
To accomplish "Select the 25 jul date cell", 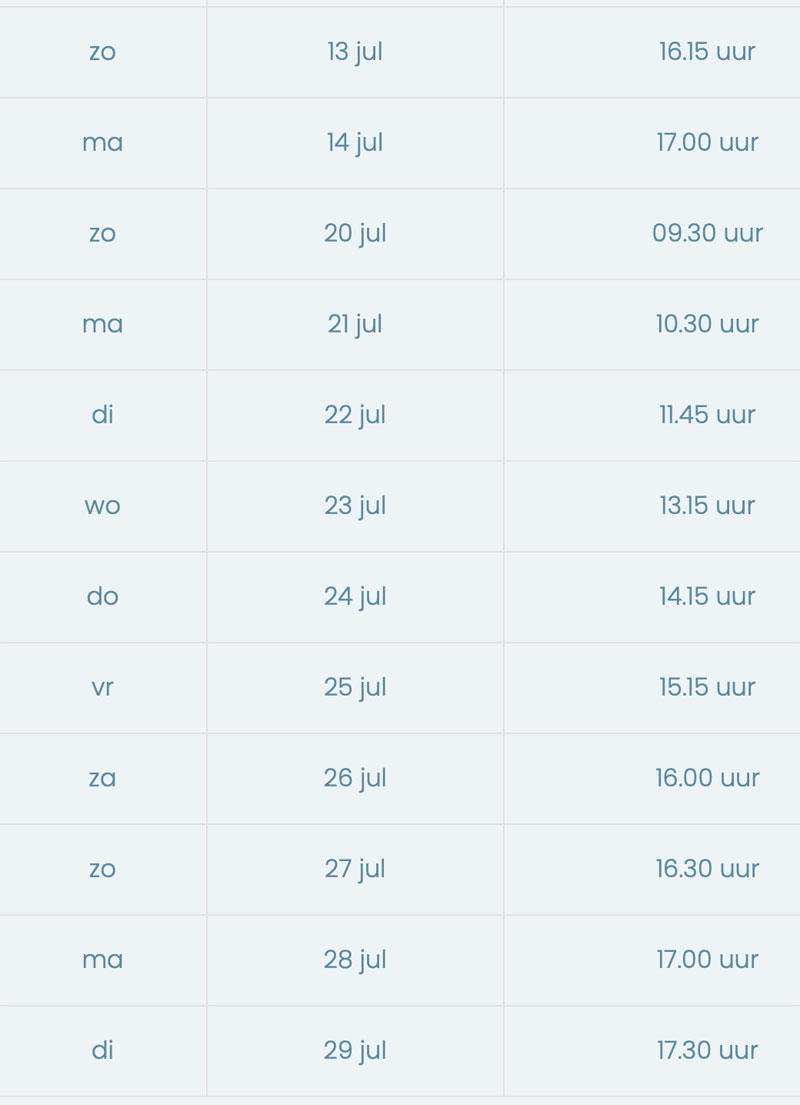I will [355, 689].
